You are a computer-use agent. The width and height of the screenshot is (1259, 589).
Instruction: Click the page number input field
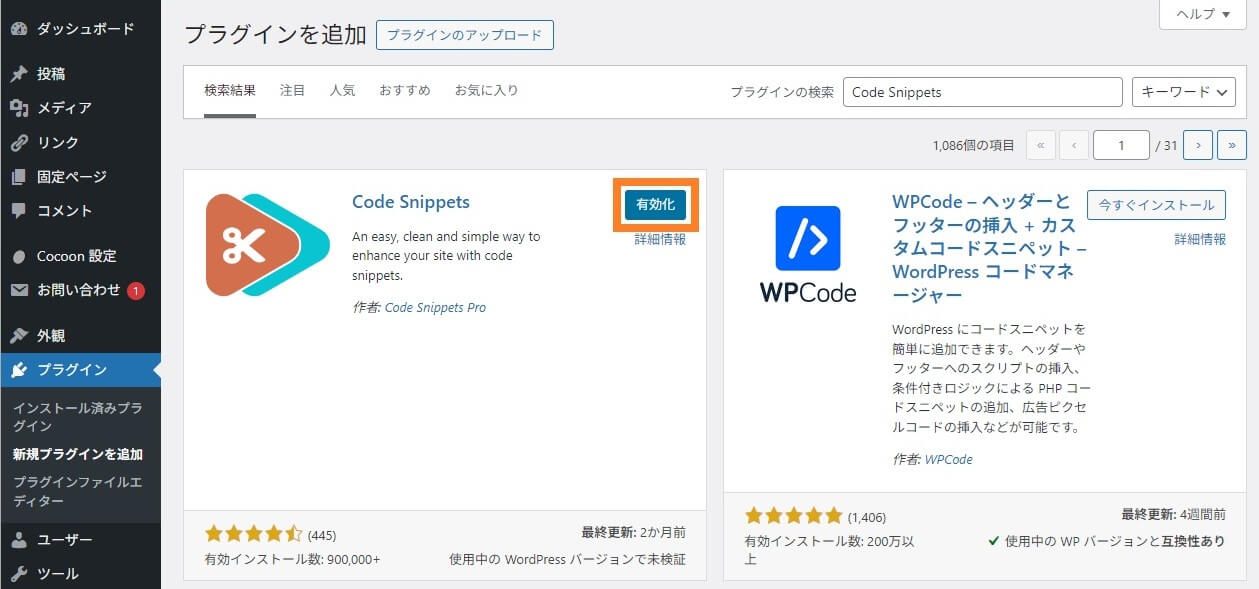(1121, 144)
